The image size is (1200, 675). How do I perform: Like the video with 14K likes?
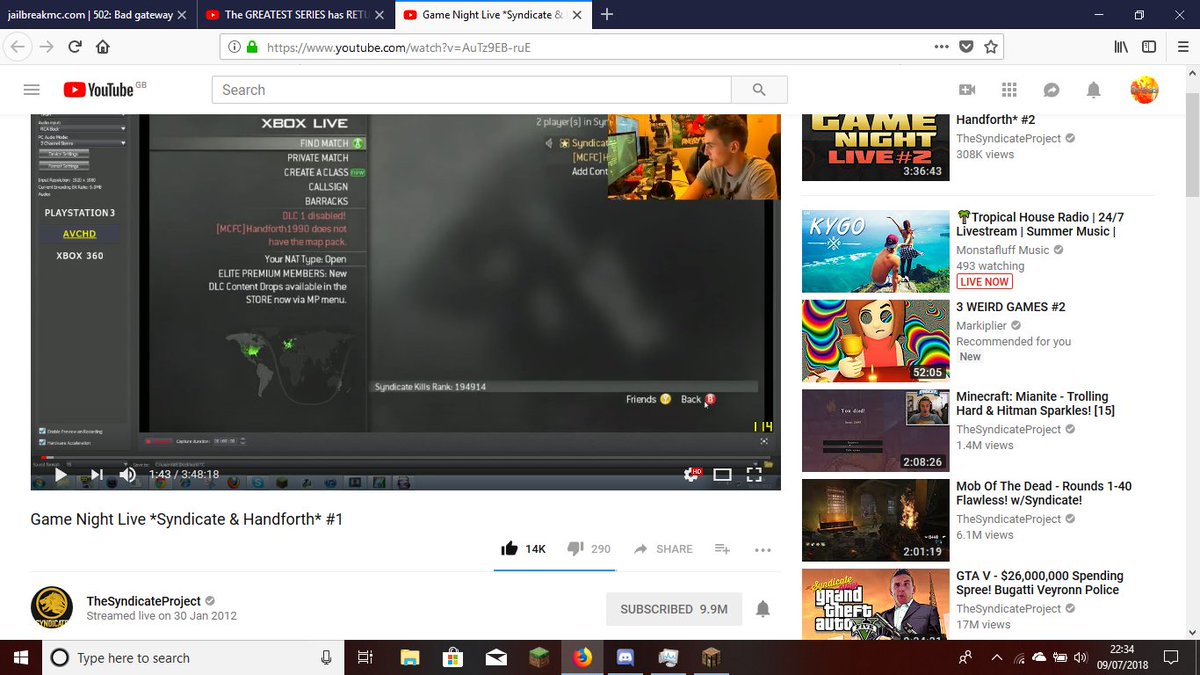(524, 549)
